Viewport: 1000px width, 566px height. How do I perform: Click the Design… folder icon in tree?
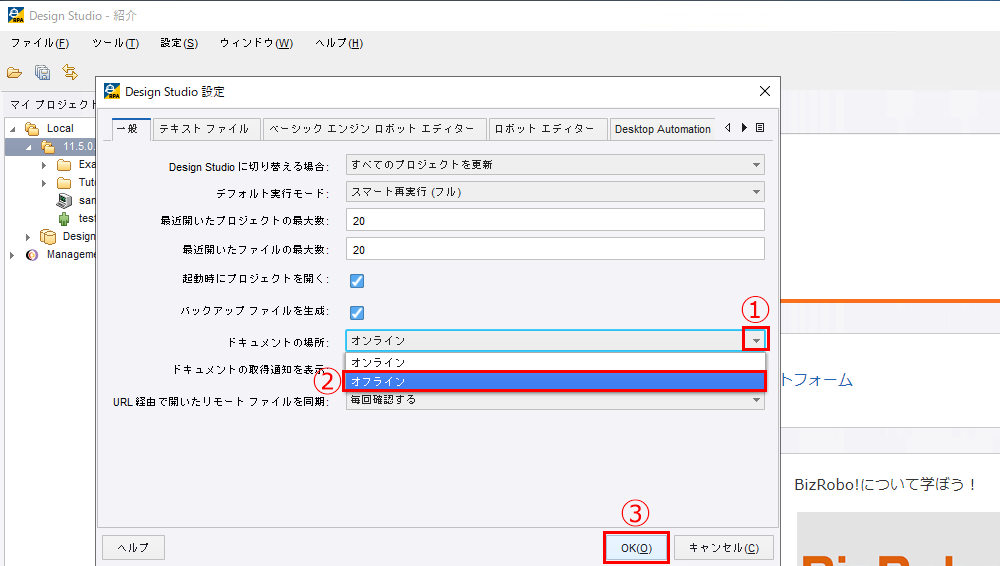pos(48,237)
